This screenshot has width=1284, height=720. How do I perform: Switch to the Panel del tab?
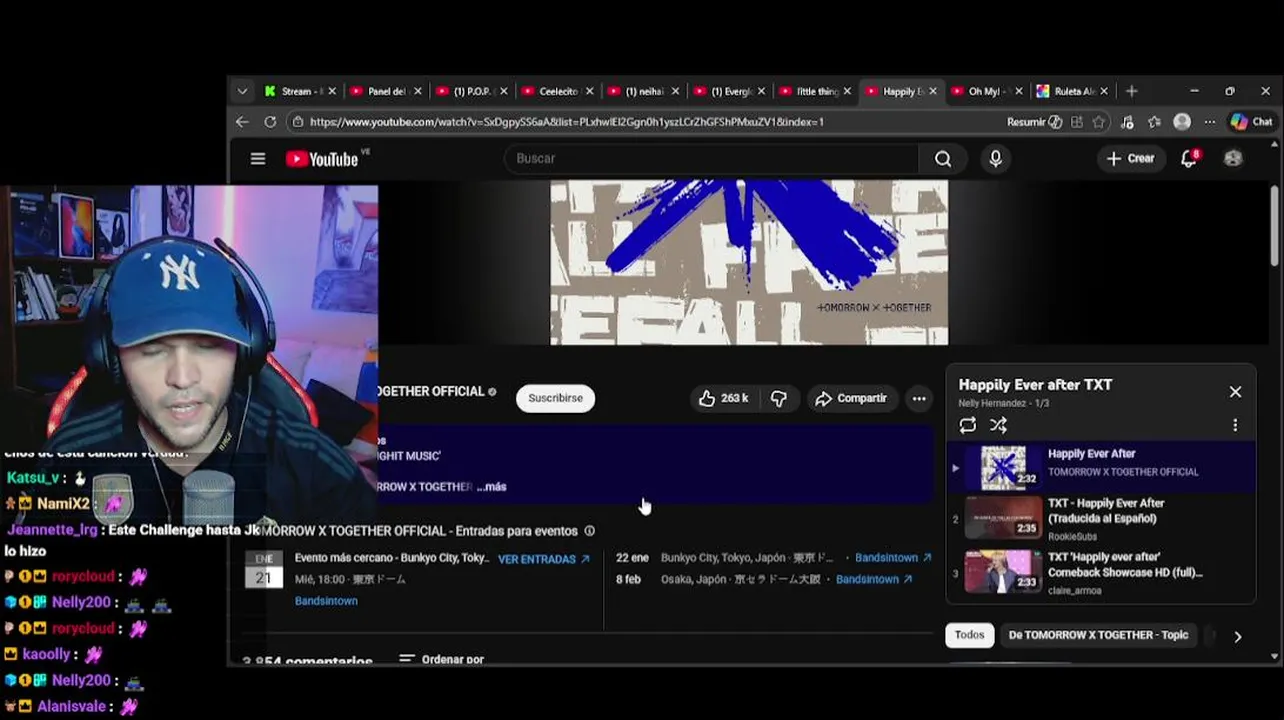click(386, 91)
